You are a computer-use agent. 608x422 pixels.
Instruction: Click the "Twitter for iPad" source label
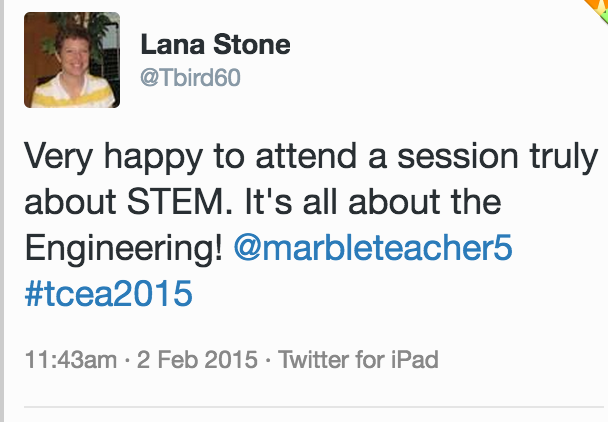(x=358, y=359)
